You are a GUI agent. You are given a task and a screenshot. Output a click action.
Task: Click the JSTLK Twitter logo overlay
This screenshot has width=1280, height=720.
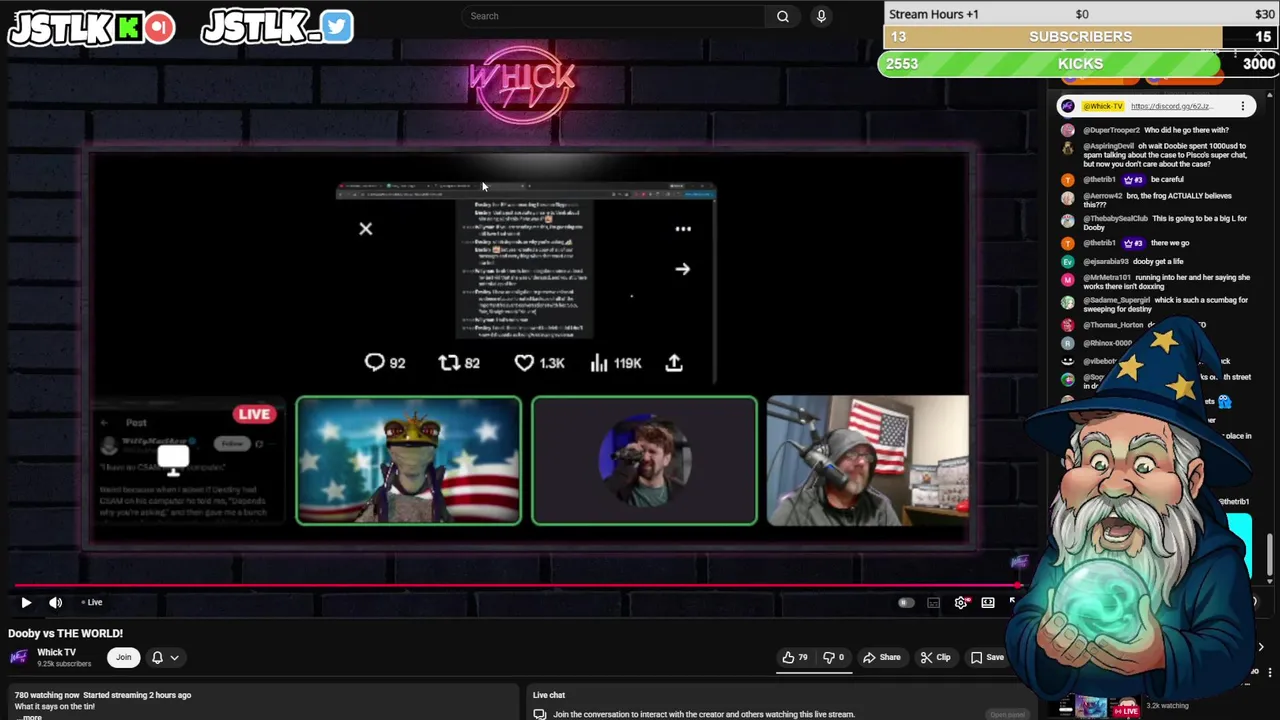(277, 27)
